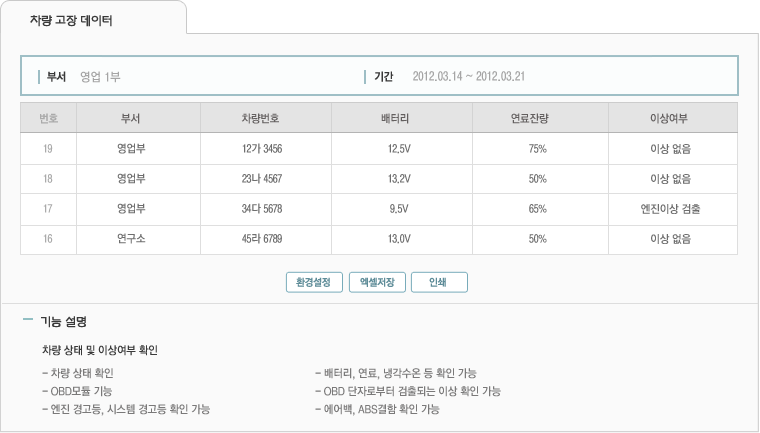
Task: Click battery value 12.5V
Action: pos(399,149)
